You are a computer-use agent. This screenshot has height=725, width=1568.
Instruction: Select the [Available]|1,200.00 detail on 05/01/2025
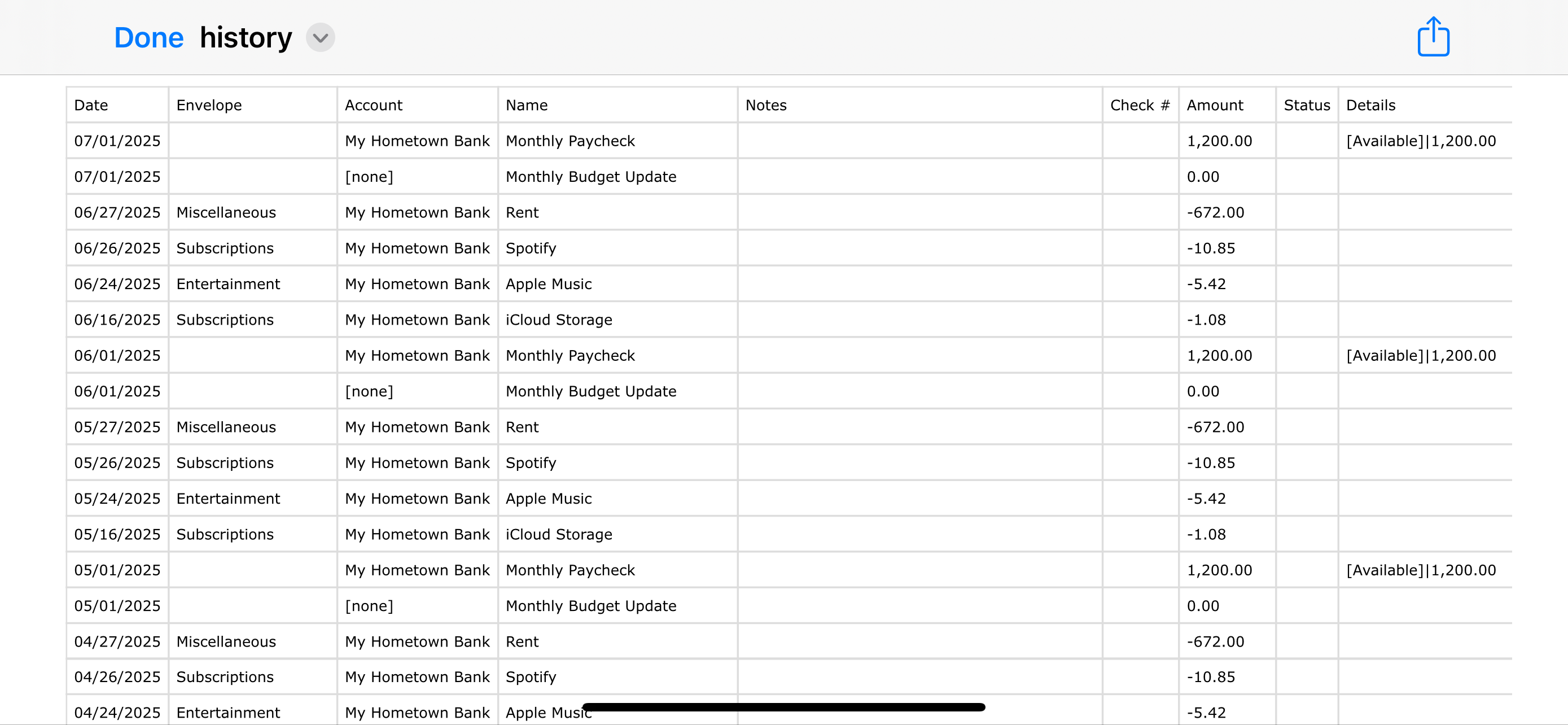tap(1421, 570)
